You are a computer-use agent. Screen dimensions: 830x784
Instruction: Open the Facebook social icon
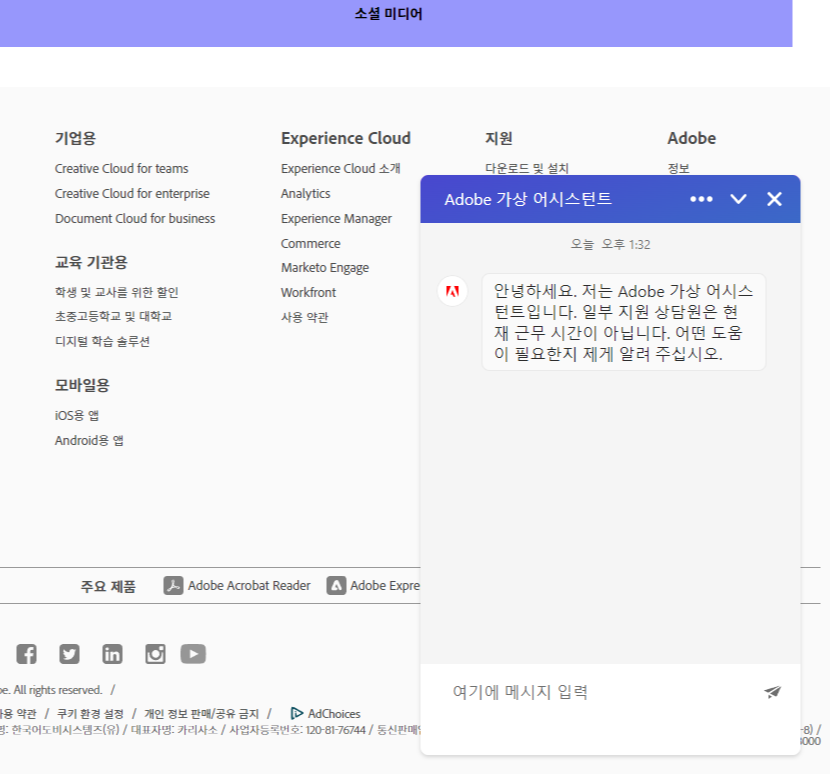coord(26,654)
